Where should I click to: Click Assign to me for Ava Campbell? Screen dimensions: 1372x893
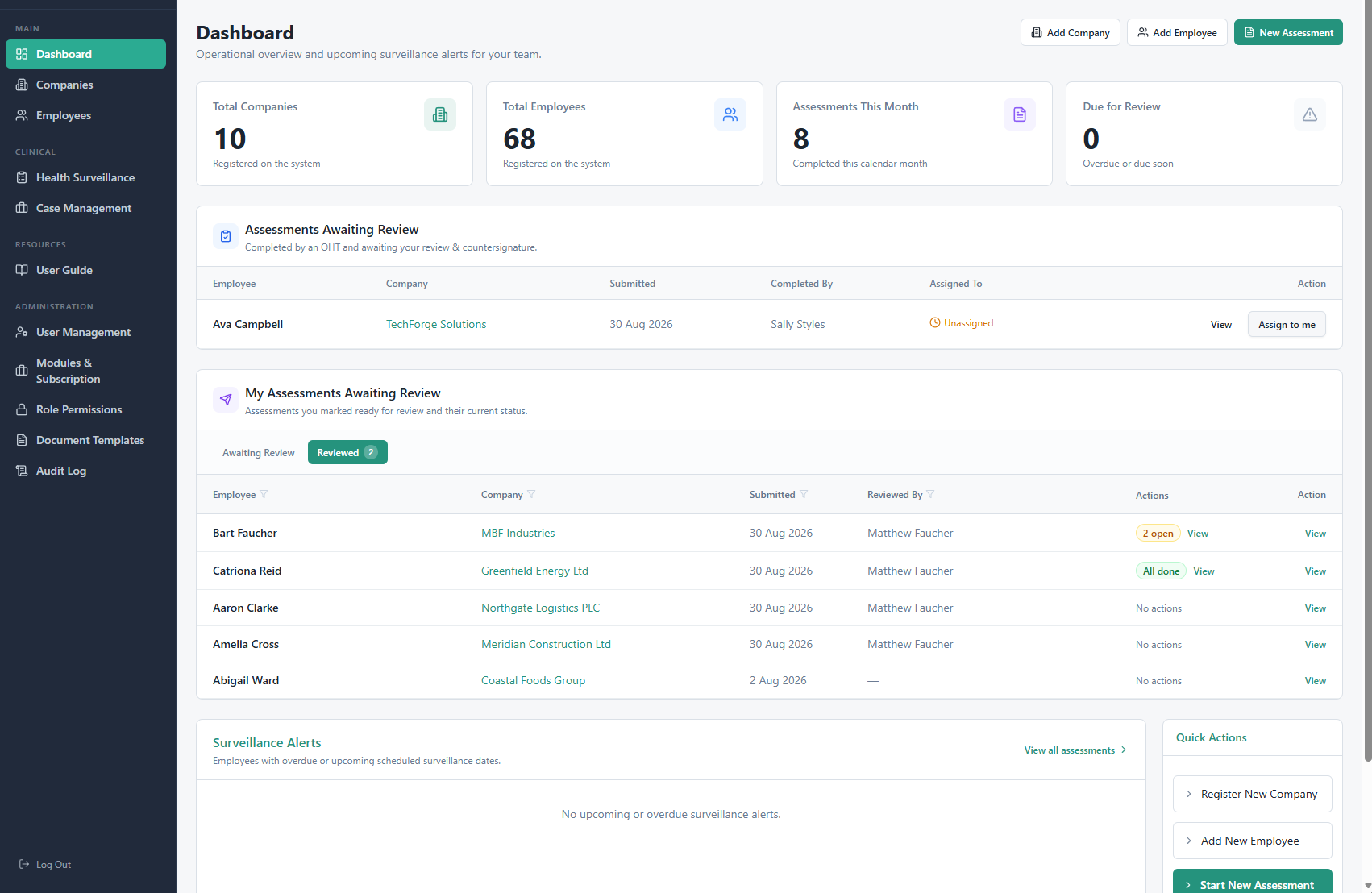1287,324
